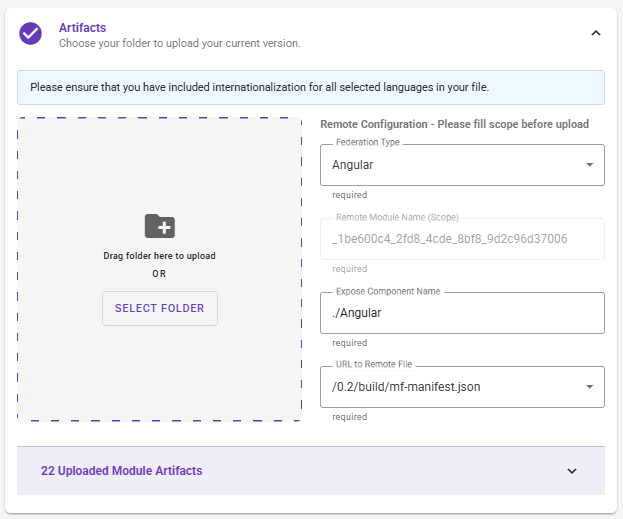Click the 22 Uploaded Module Artifacts title
The width and height of the screenshot is (623, 519).
[x=122, y=471]
